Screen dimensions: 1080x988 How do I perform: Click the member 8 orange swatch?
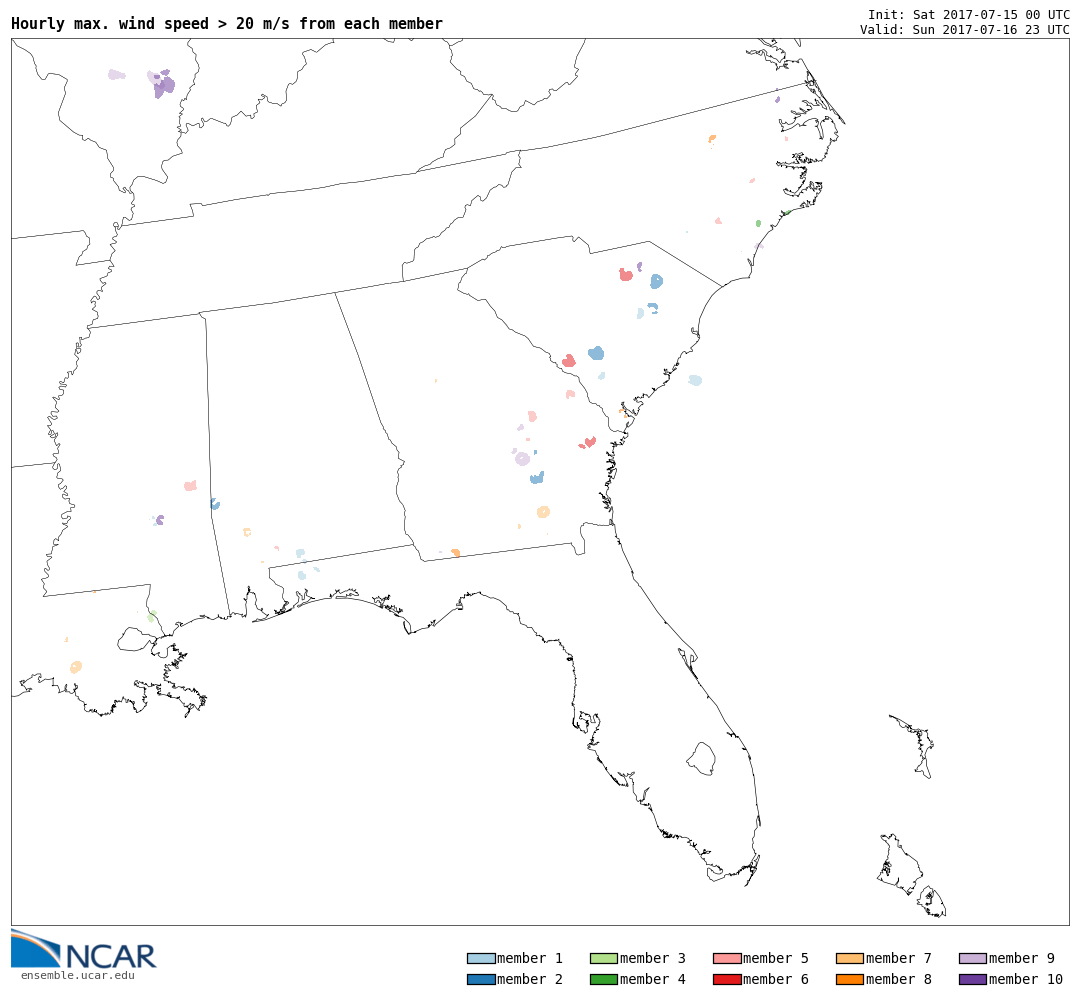pos(850,979)
